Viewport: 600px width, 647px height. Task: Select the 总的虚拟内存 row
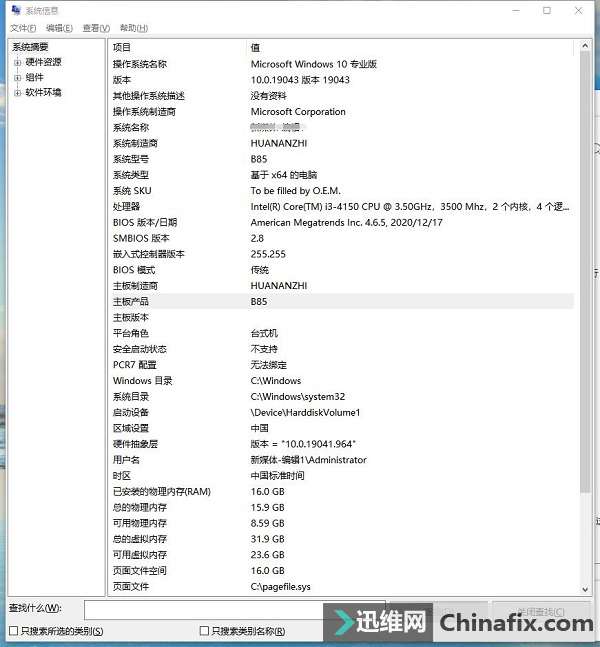tap(341, 539)
